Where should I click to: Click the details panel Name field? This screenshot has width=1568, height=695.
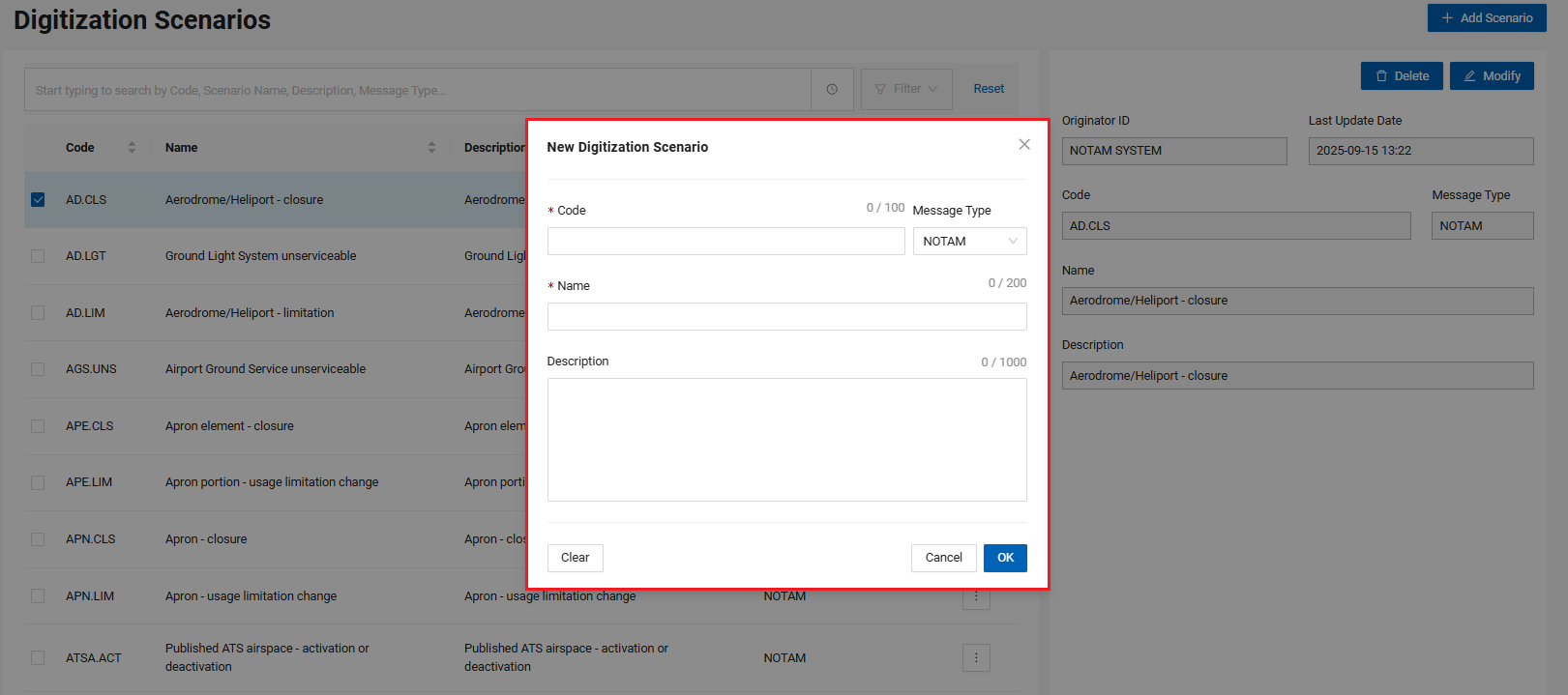coord(1298,301)
